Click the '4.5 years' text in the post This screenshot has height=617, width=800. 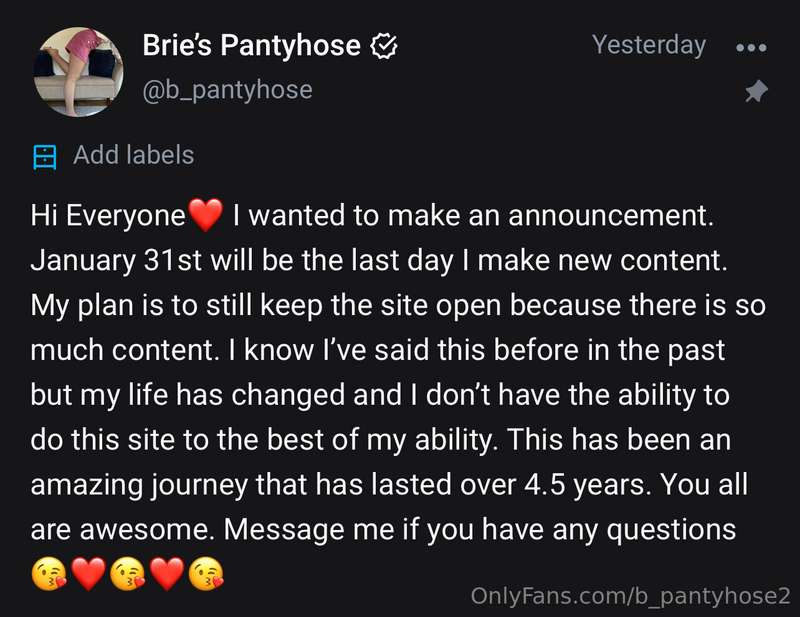coord(587,485)
